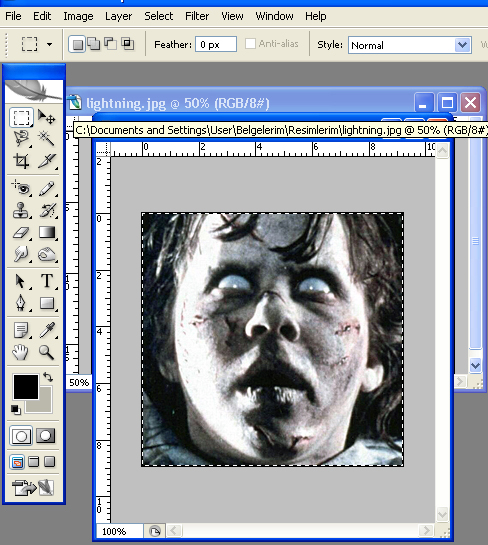Enable the Anti-alias checkbox
This screenshot has height=545, width=488.
tap(250, 44)
